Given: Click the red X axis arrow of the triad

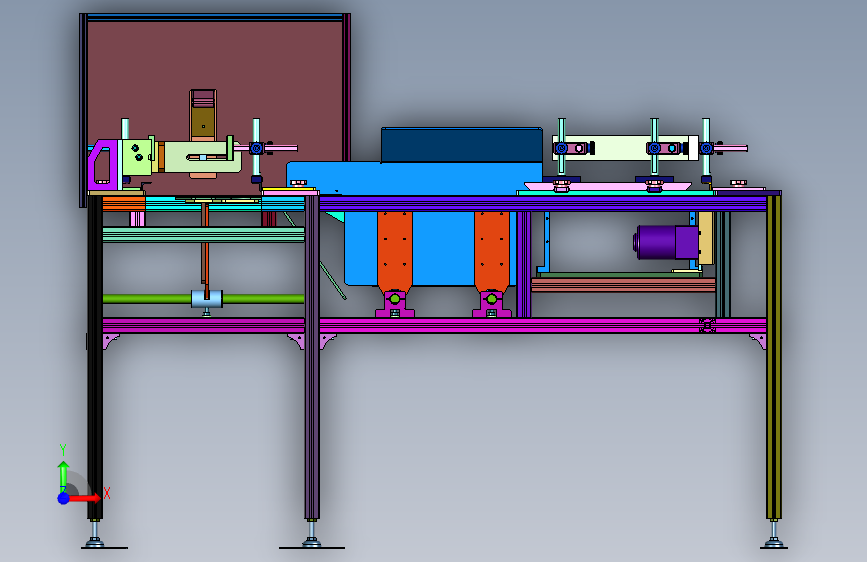Looking at the screenshot, I should click(86, 498).
